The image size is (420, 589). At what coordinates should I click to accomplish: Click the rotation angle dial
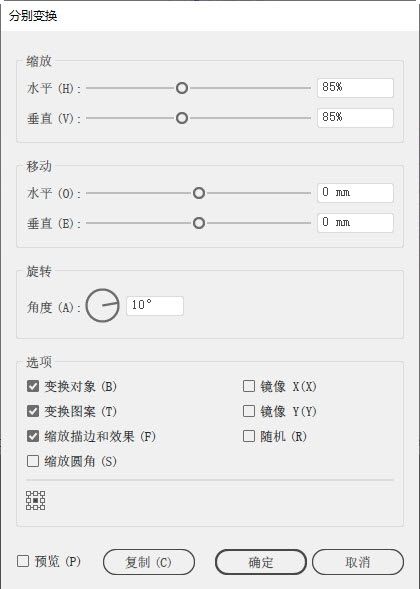coord(102,305)
